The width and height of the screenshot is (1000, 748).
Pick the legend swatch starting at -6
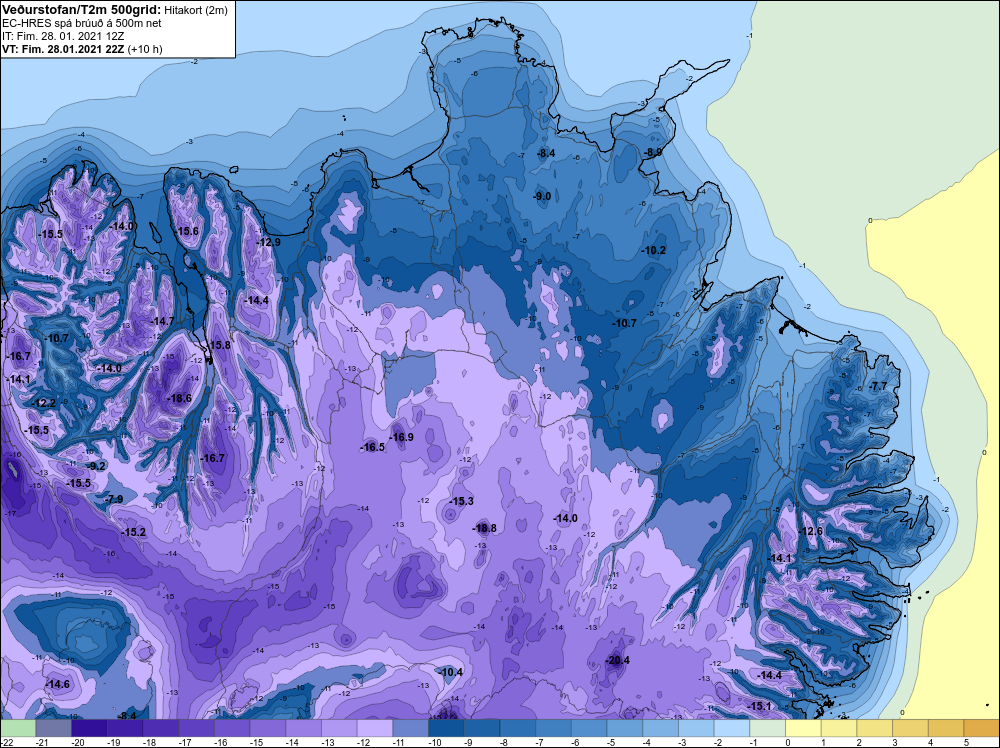coord(589,728)
